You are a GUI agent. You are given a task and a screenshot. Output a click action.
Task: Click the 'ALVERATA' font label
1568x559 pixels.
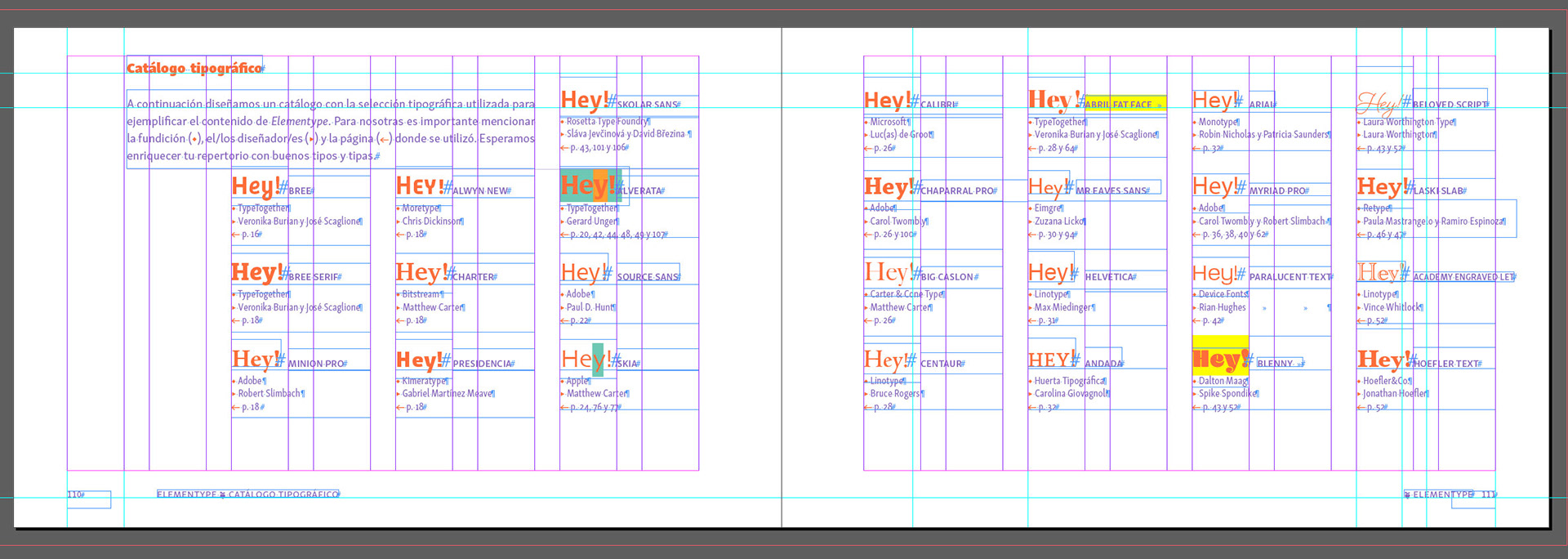(x=641, y=191)
